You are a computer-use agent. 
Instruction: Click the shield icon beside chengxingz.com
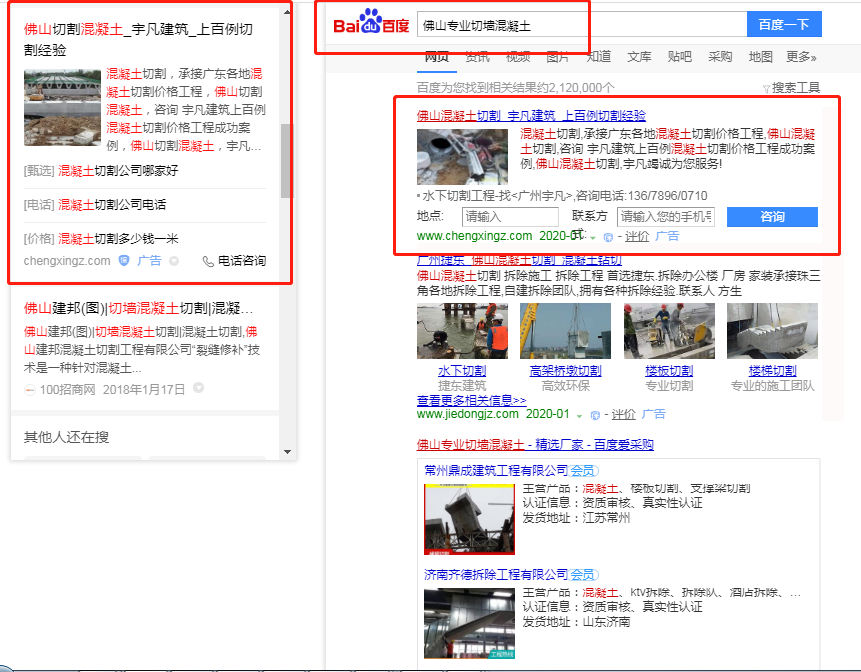[124, 261]
